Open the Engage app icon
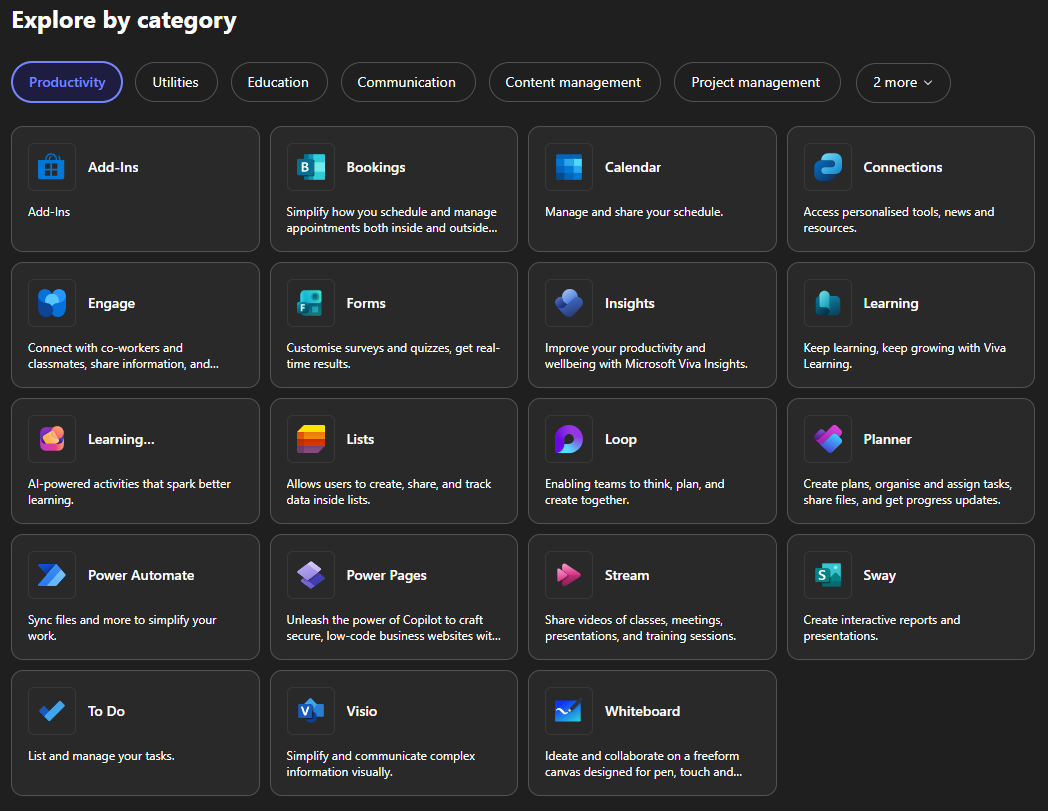 [x=51, y=303]
